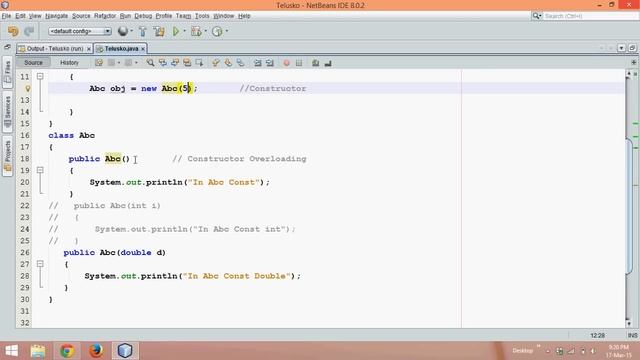Screen dimensions: 640x360
Task: Toggle Highlight Search icon
Action: pos(187,63)
